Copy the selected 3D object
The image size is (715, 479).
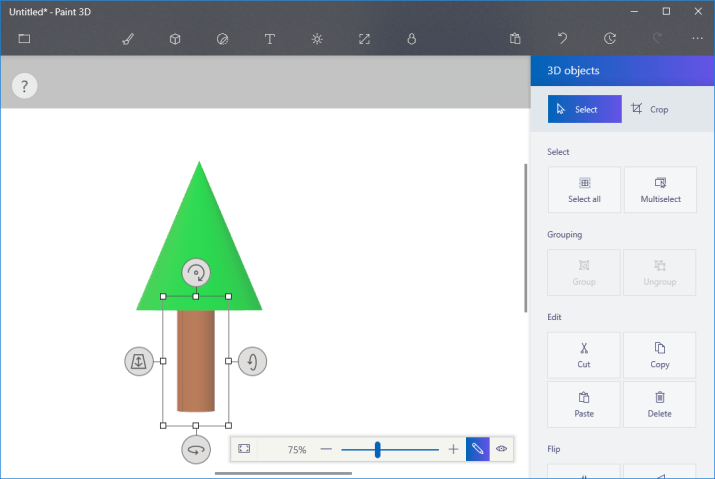click(660, 355)
